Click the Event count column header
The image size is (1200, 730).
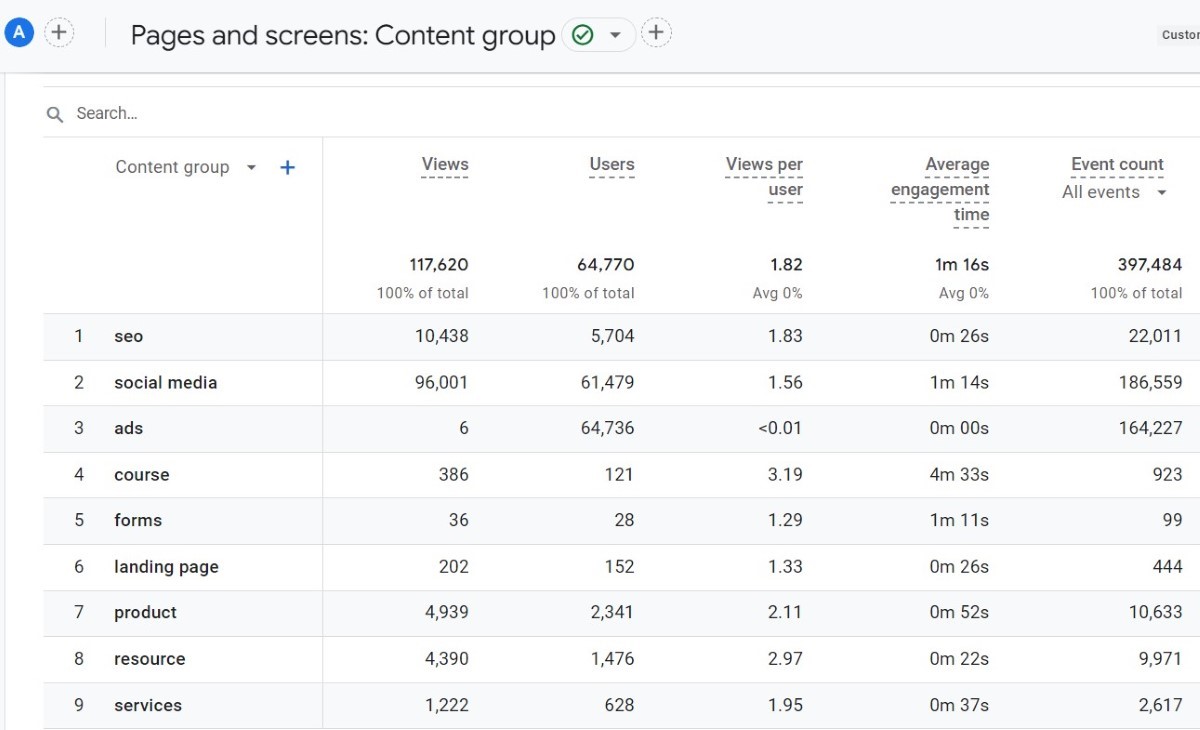click(x=1117, y=165)
